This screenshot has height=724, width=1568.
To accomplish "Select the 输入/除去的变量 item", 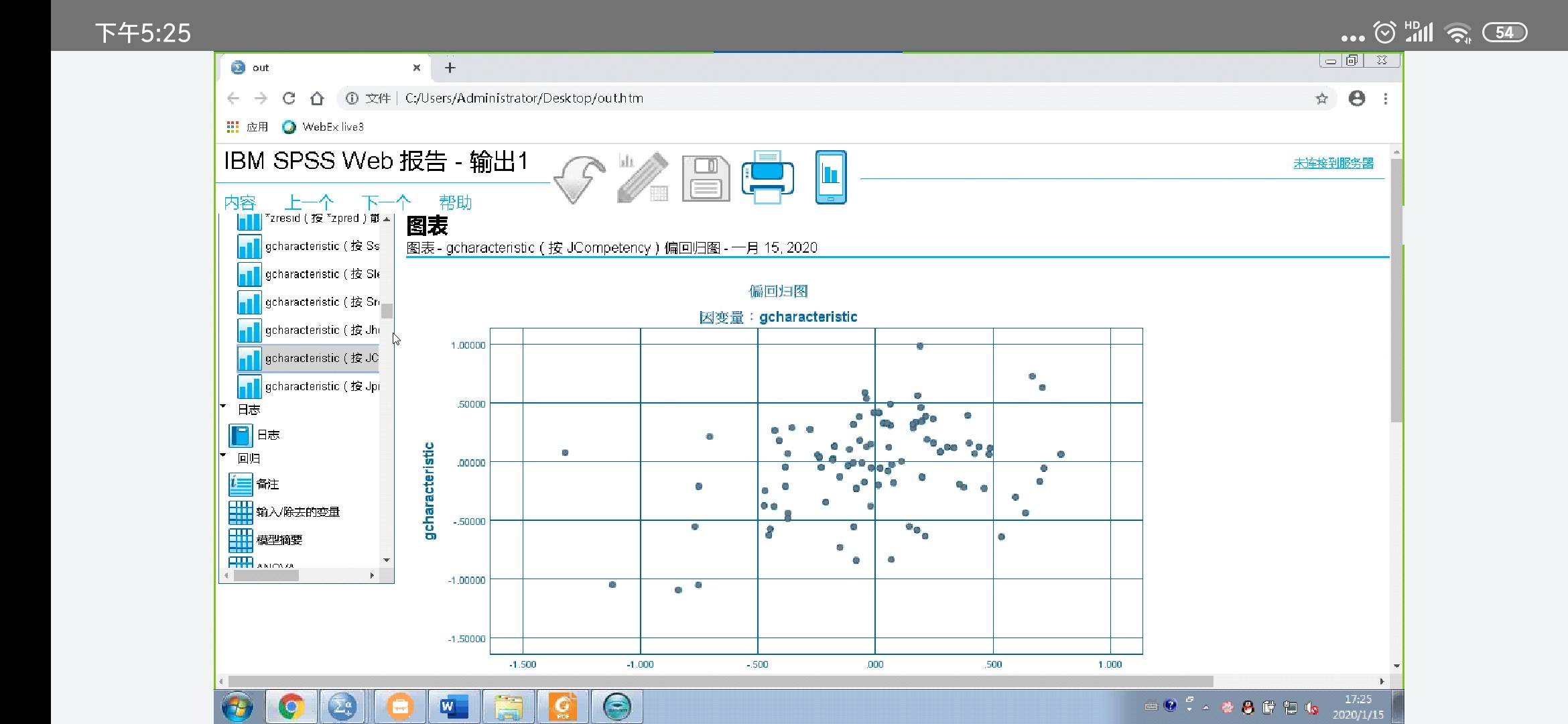I will coord(298,512).
